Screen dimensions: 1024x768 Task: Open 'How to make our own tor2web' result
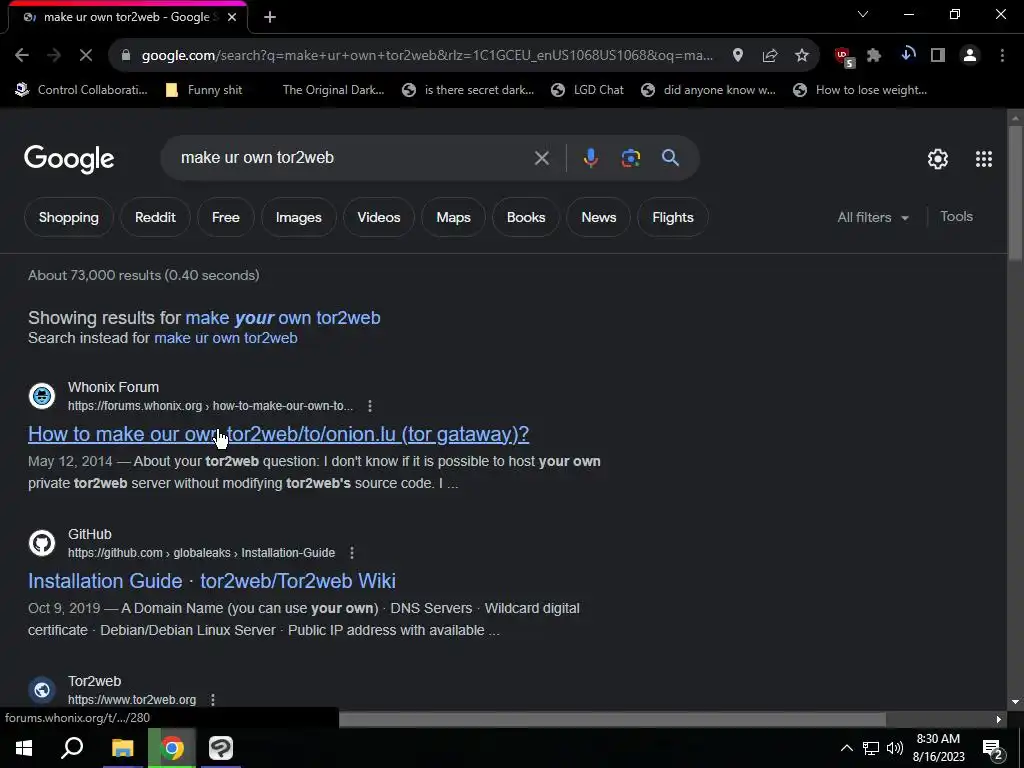click(x=278, y=434)
